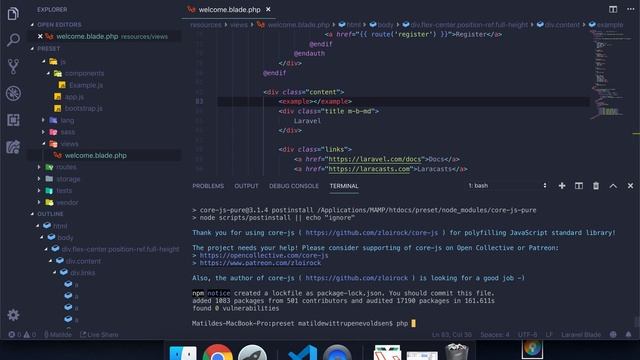The image size is (640, 360).
Task: Kill the terminal with trash icon
Action: coord(596,186)
